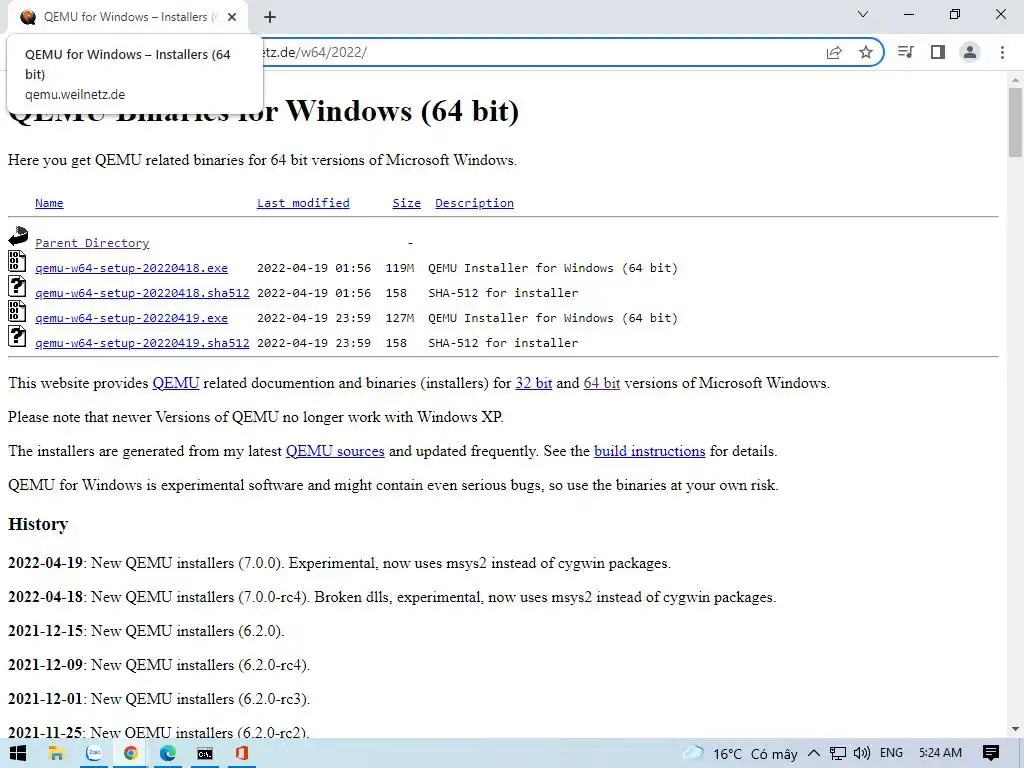Screen dimensions: 1024x768
Task: Open the 5:24 AM clock flyout
Action: 940,753
